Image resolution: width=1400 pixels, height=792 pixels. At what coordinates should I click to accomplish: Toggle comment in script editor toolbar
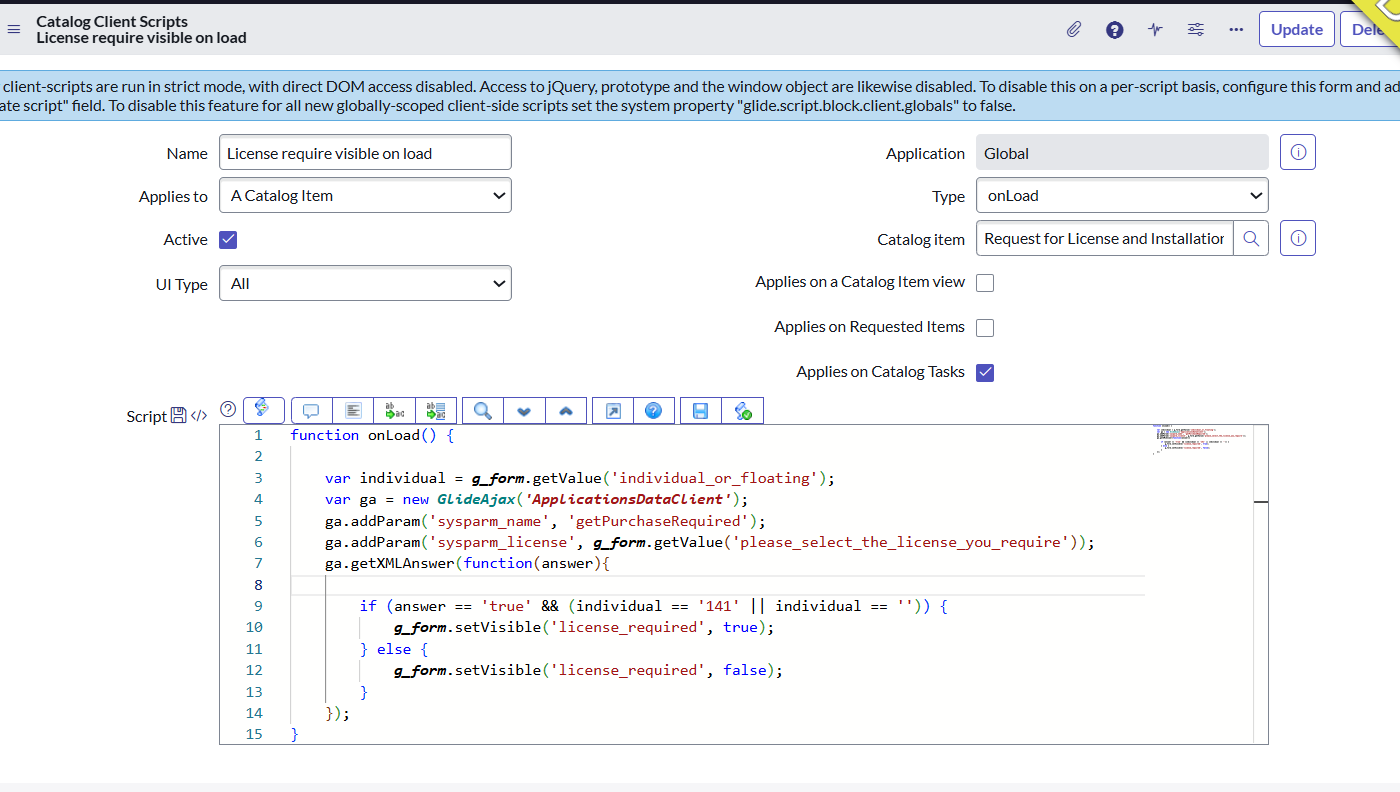[311, 410]
